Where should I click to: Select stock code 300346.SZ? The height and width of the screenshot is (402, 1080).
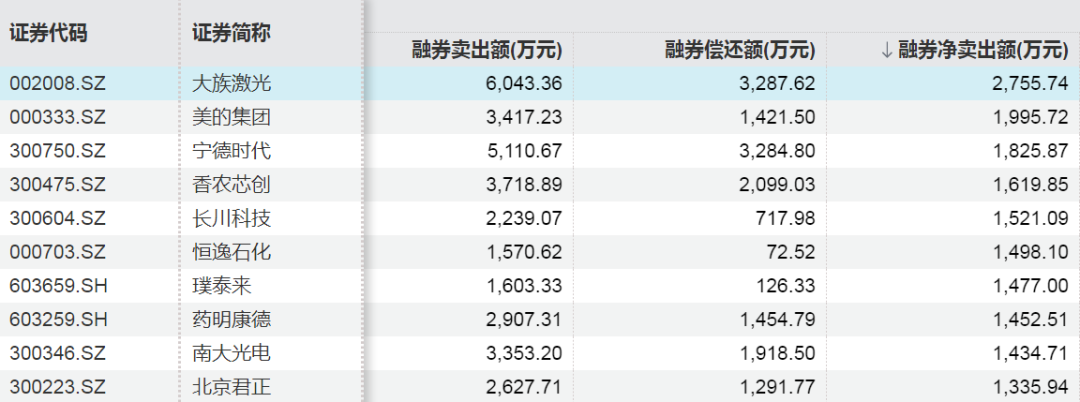tap(57, 354)
